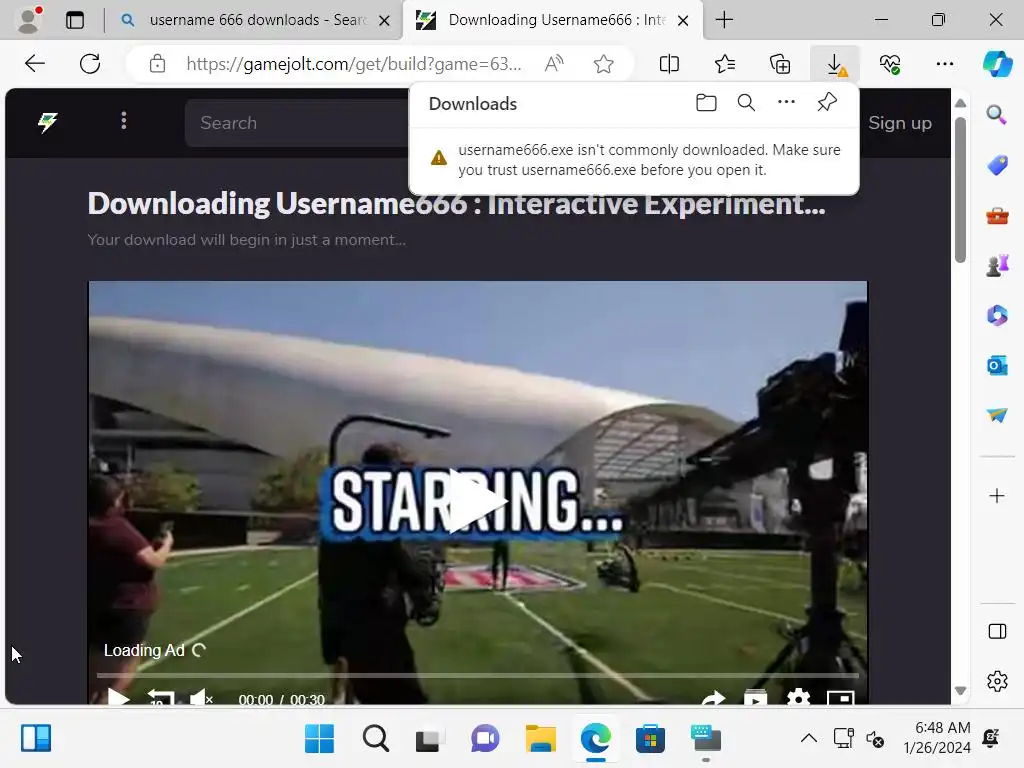Image resolution: width=1024 pixels, height=768 pixels.
Task: Open Copilot sidebar icon
Action: tap(997, 64)
